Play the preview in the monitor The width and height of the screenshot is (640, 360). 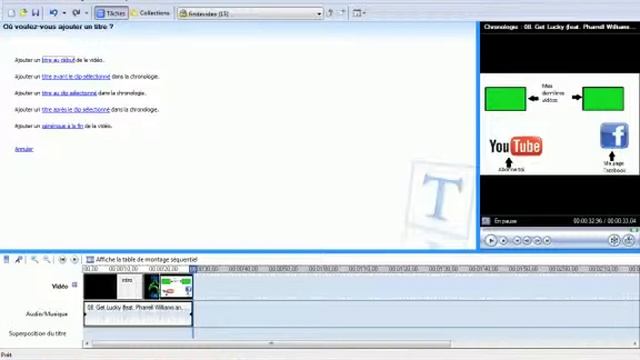[x=491, y=241]
